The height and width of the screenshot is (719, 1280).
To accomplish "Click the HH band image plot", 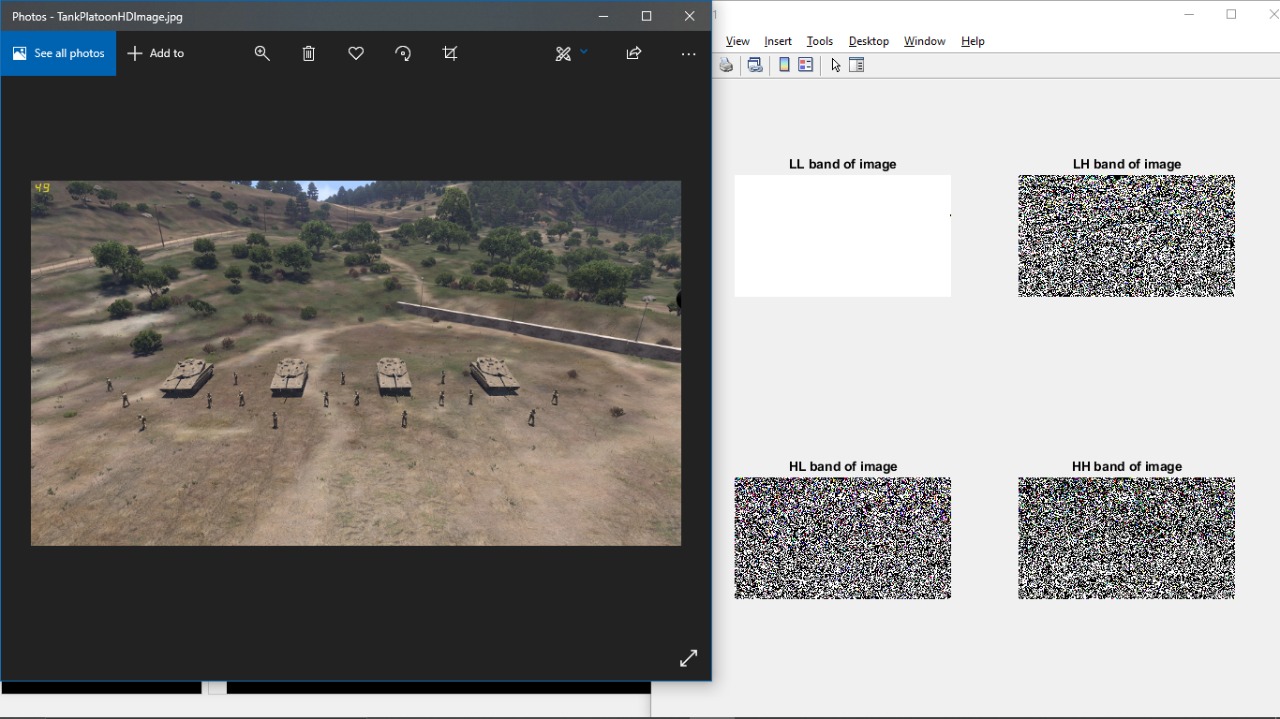I will click(x=1127, y=538).
